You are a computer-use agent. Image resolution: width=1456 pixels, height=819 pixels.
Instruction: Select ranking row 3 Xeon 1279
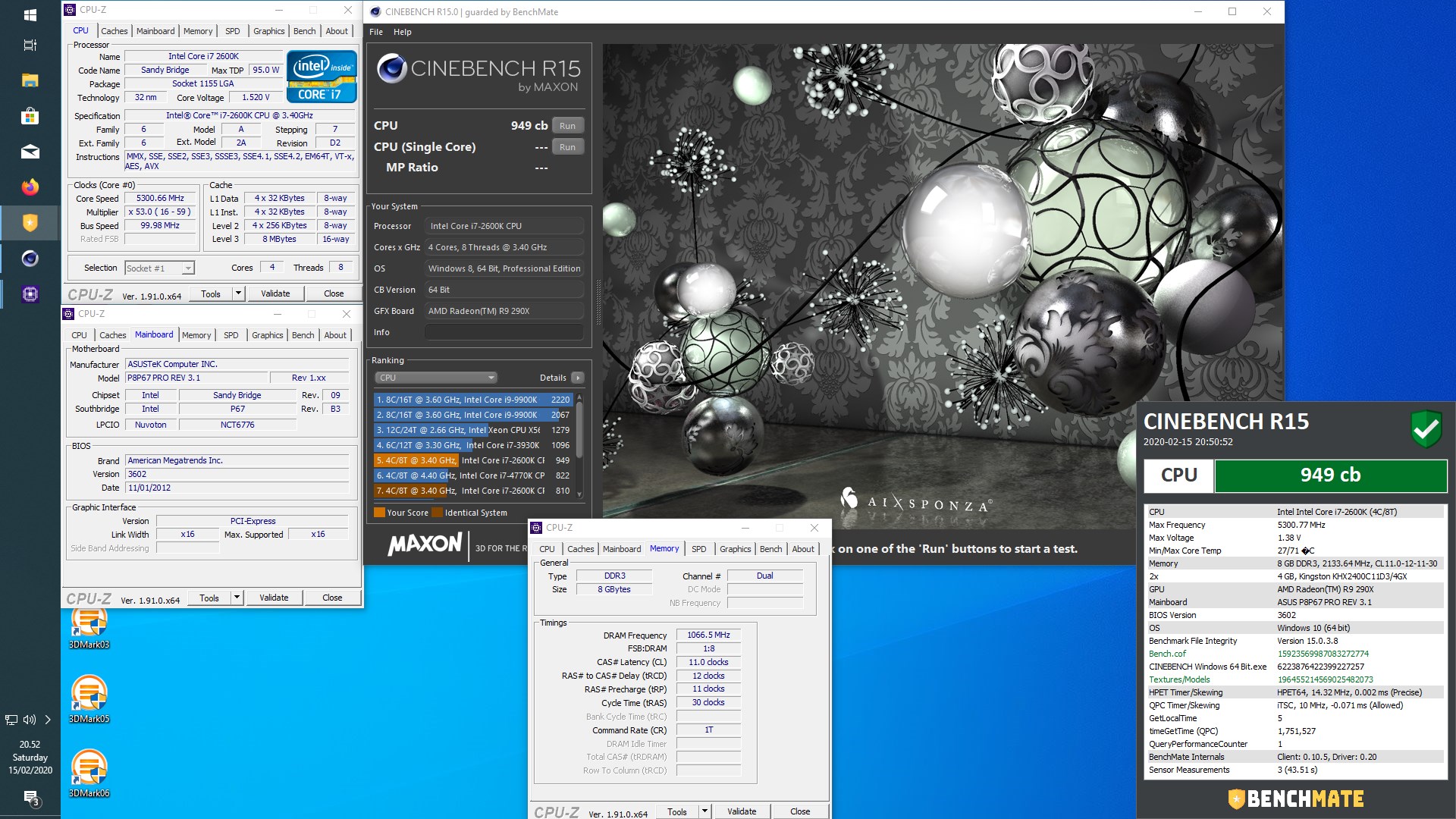(472, 430)
